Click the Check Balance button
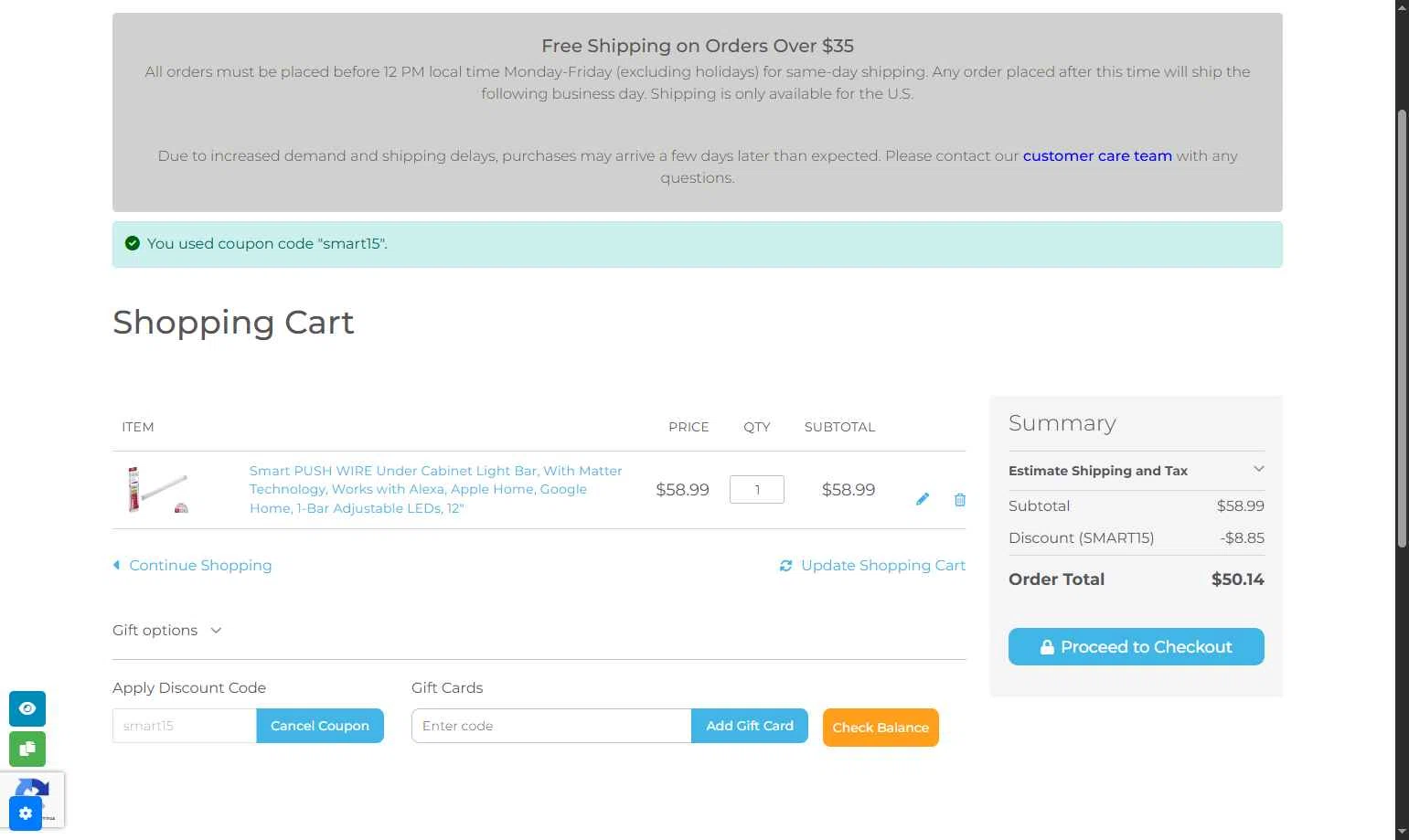 click(x=881, y=728)
